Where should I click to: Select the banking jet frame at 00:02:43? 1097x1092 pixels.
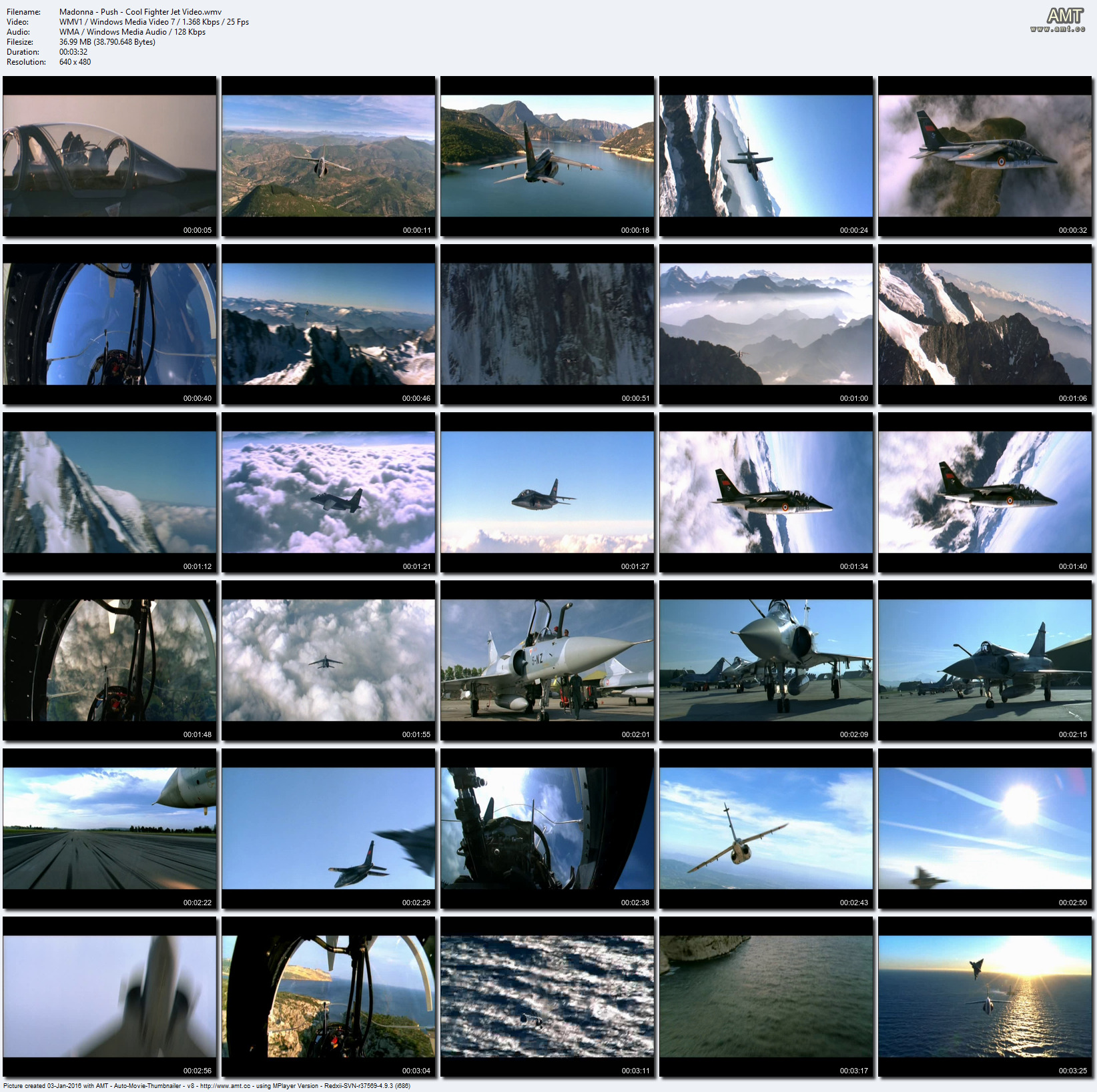pos(766,829)
